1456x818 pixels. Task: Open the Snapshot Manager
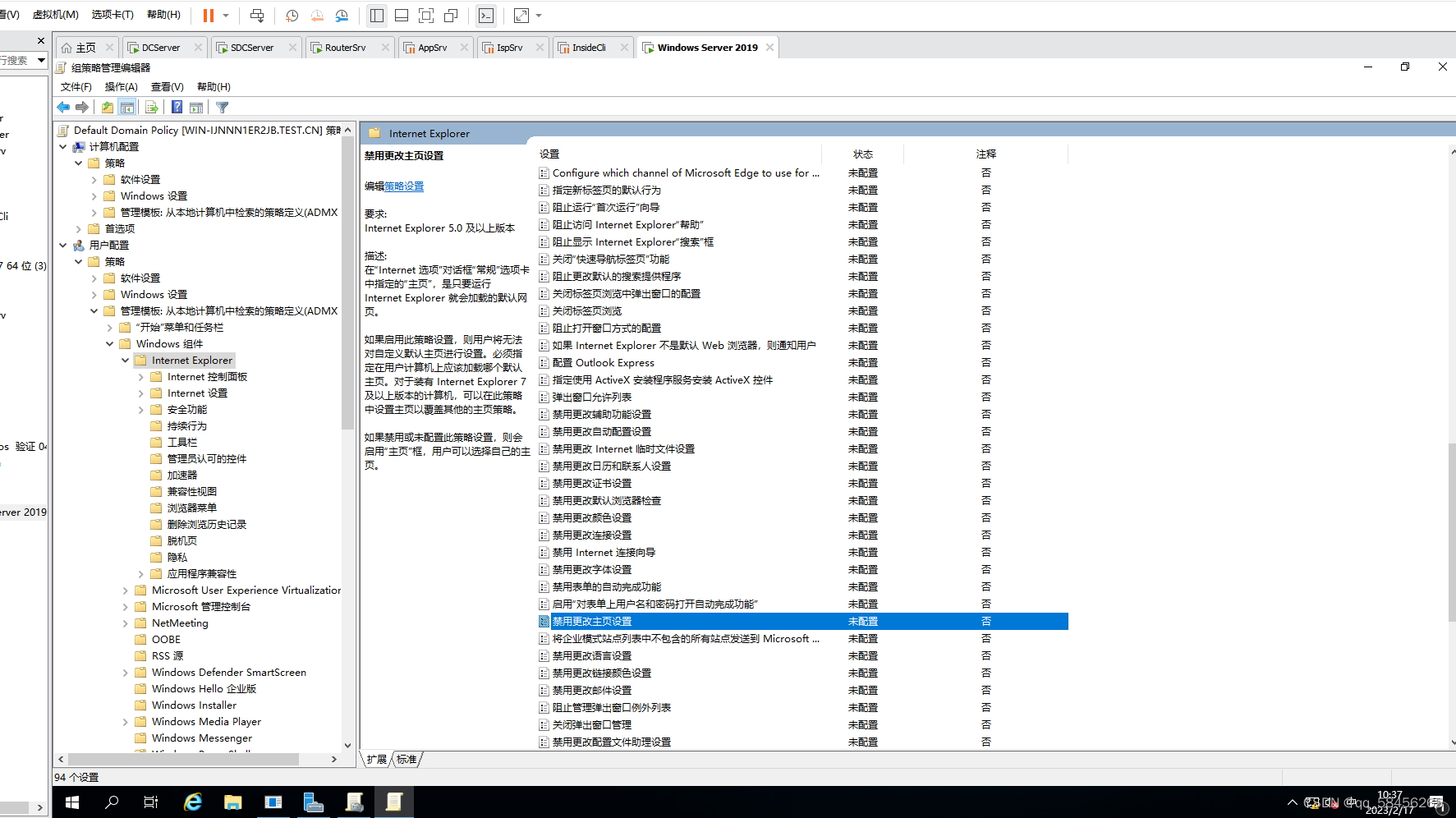pyautogui.click(x=342, y=16)
